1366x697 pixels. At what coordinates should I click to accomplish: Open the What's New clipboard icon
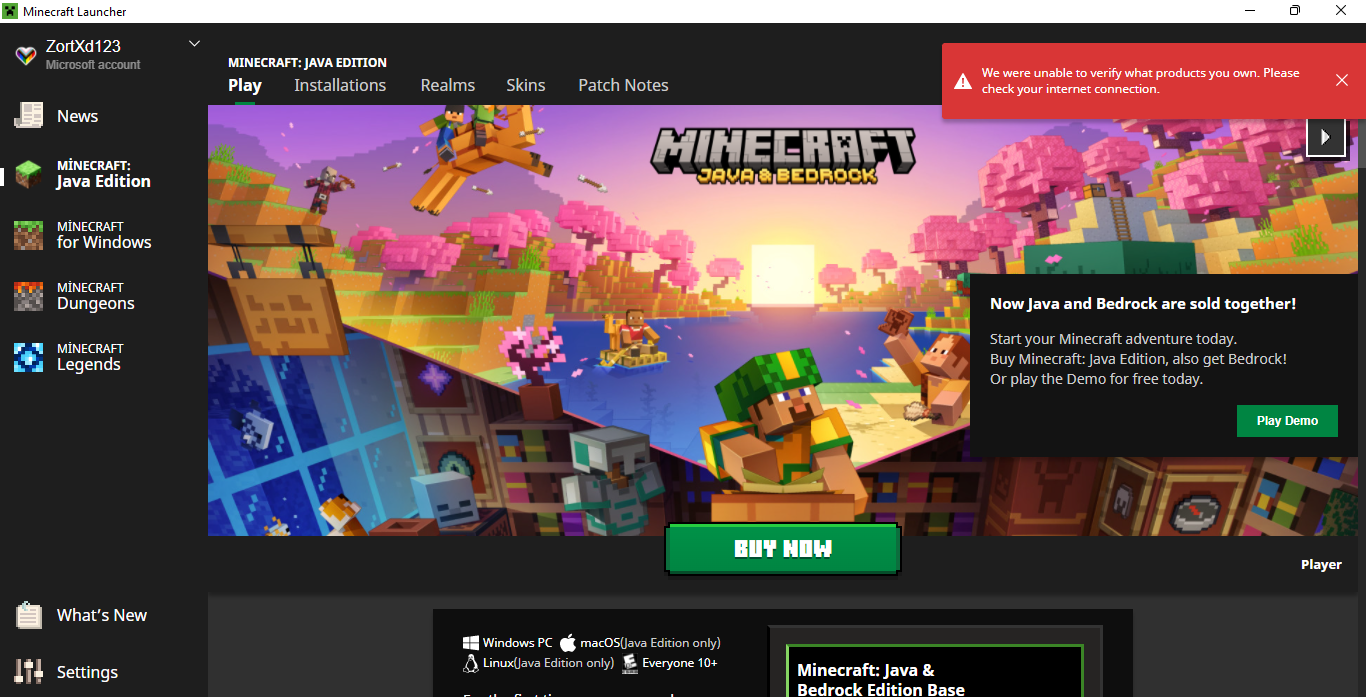click(x=28, y=615)
